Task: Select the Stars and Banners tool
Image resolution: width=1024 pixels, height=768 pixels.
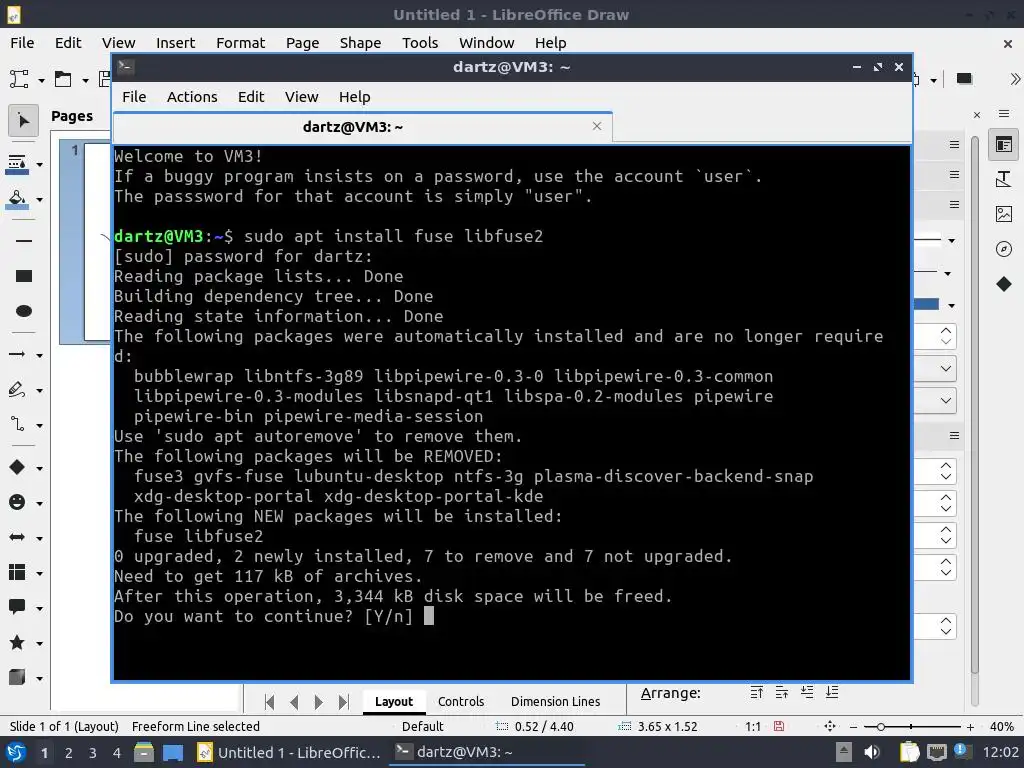Action: (17, 643)
